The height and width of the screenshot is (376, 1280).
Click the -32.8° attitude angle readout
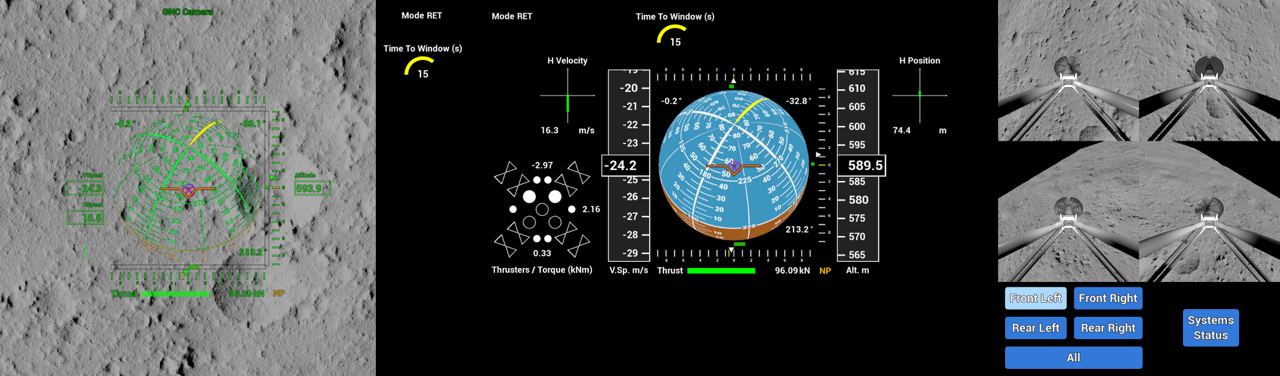click(798, 101)
